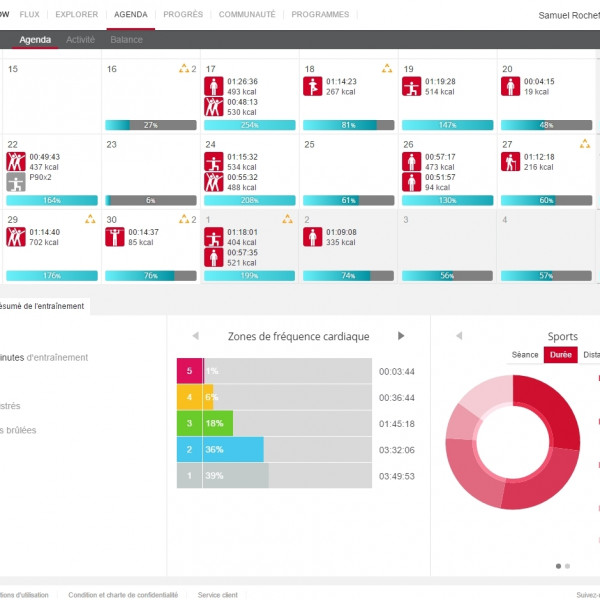Open the weightlifting icon on day 30

coord(114,237)
